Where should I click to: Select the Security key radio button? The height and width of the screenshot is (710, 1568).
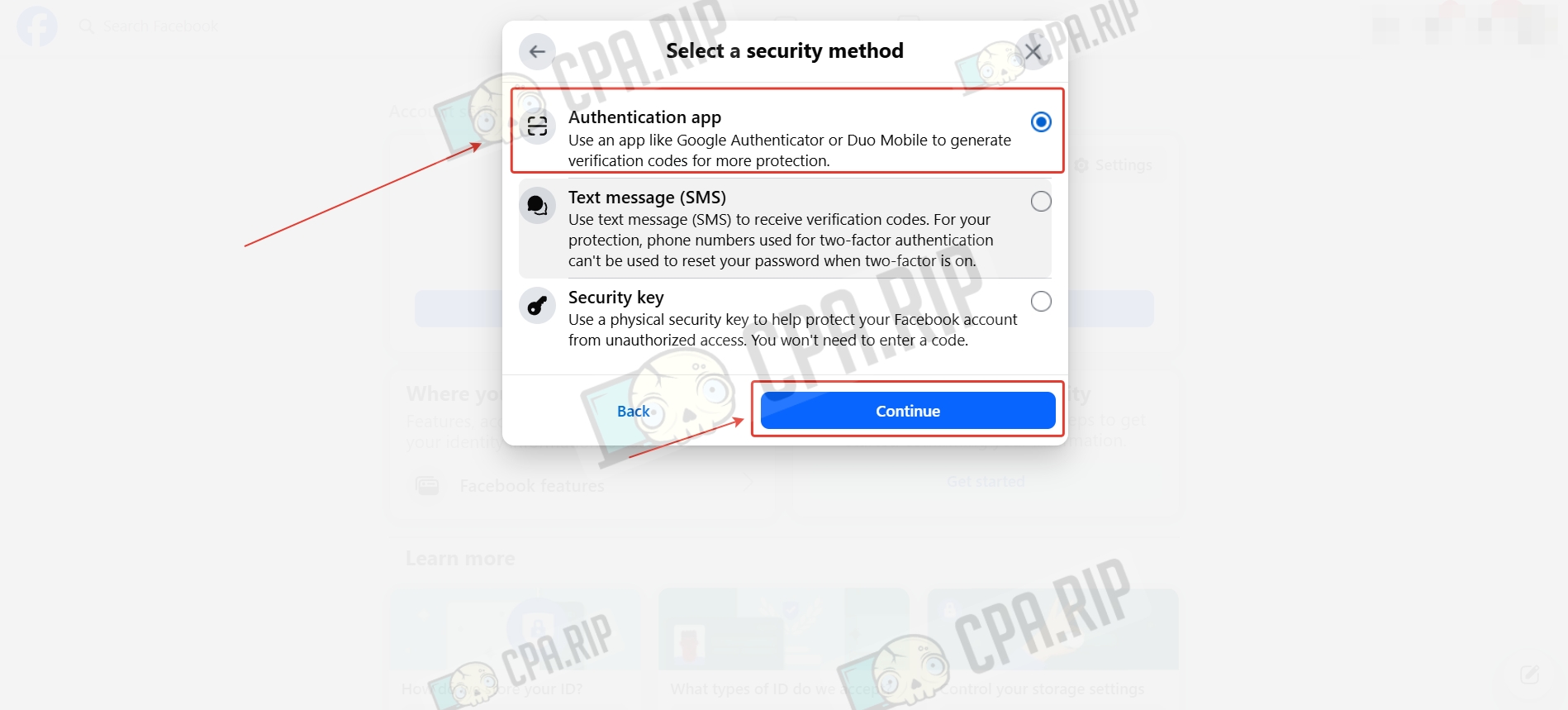[1041, 302]
